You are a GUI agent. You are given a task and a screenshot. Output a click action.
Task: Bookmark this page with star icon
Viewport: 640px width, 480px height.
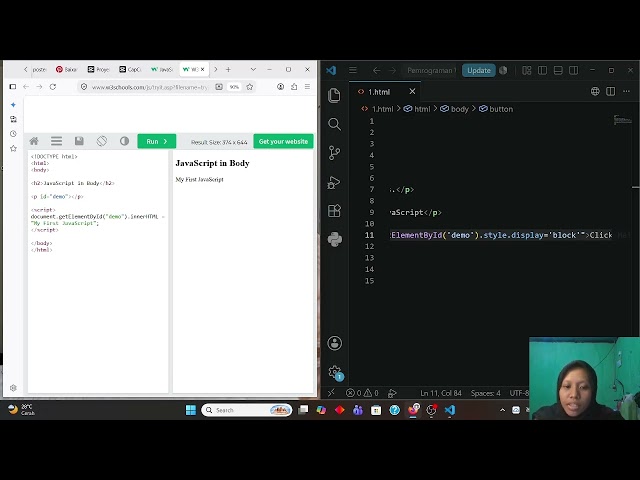(x=250, y=87)
